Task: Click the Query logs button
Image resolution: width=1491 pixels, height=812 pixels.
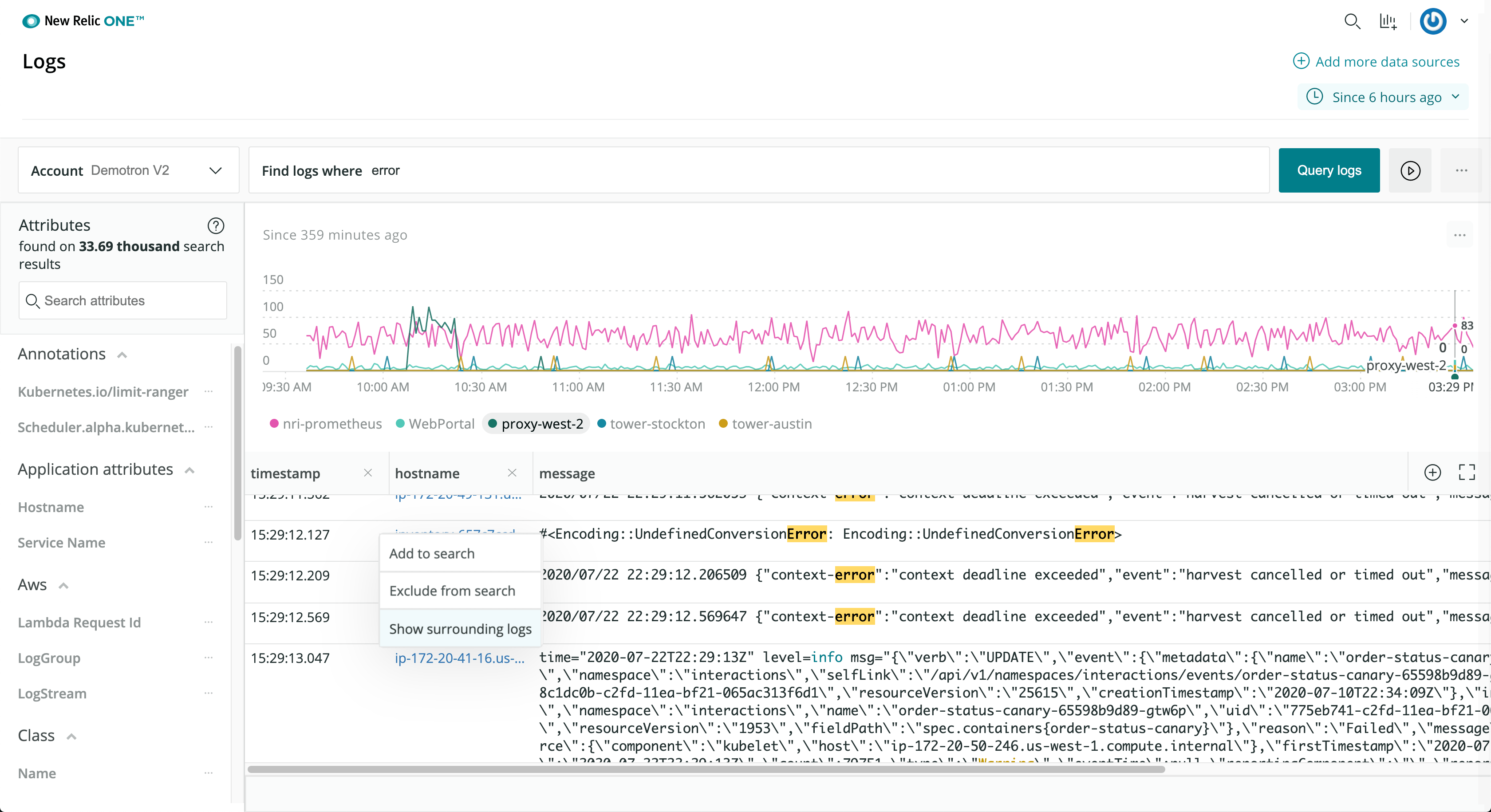Action: 1328,170
